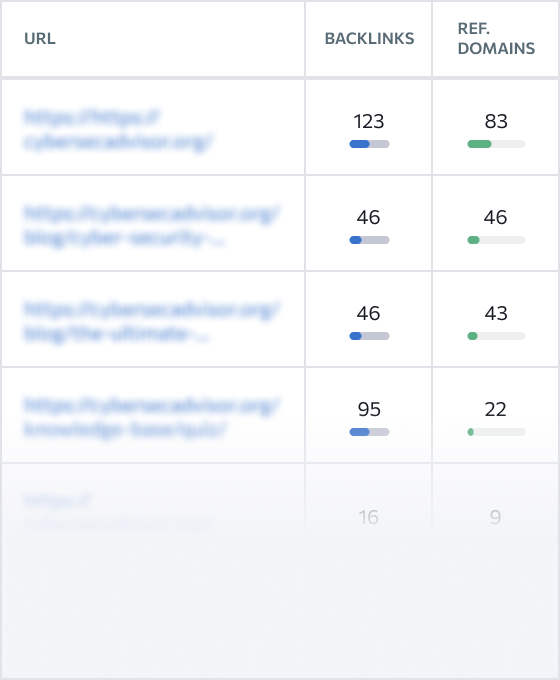Sort by the BACKLINKS column header
The width and height of the screenshot is (560, 680).
tap(369, 39)
